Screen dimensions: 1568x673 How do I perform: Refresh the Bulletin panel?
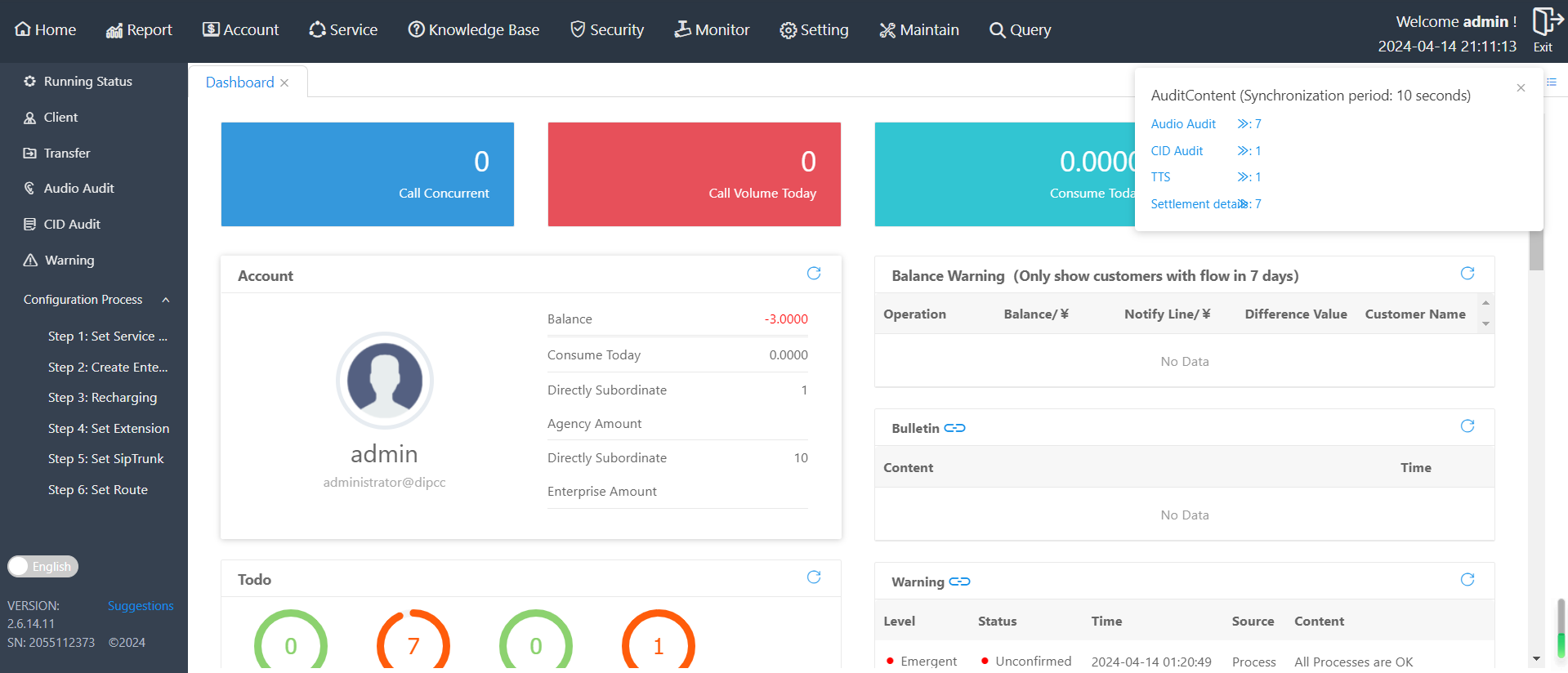tap(1467, 426)
